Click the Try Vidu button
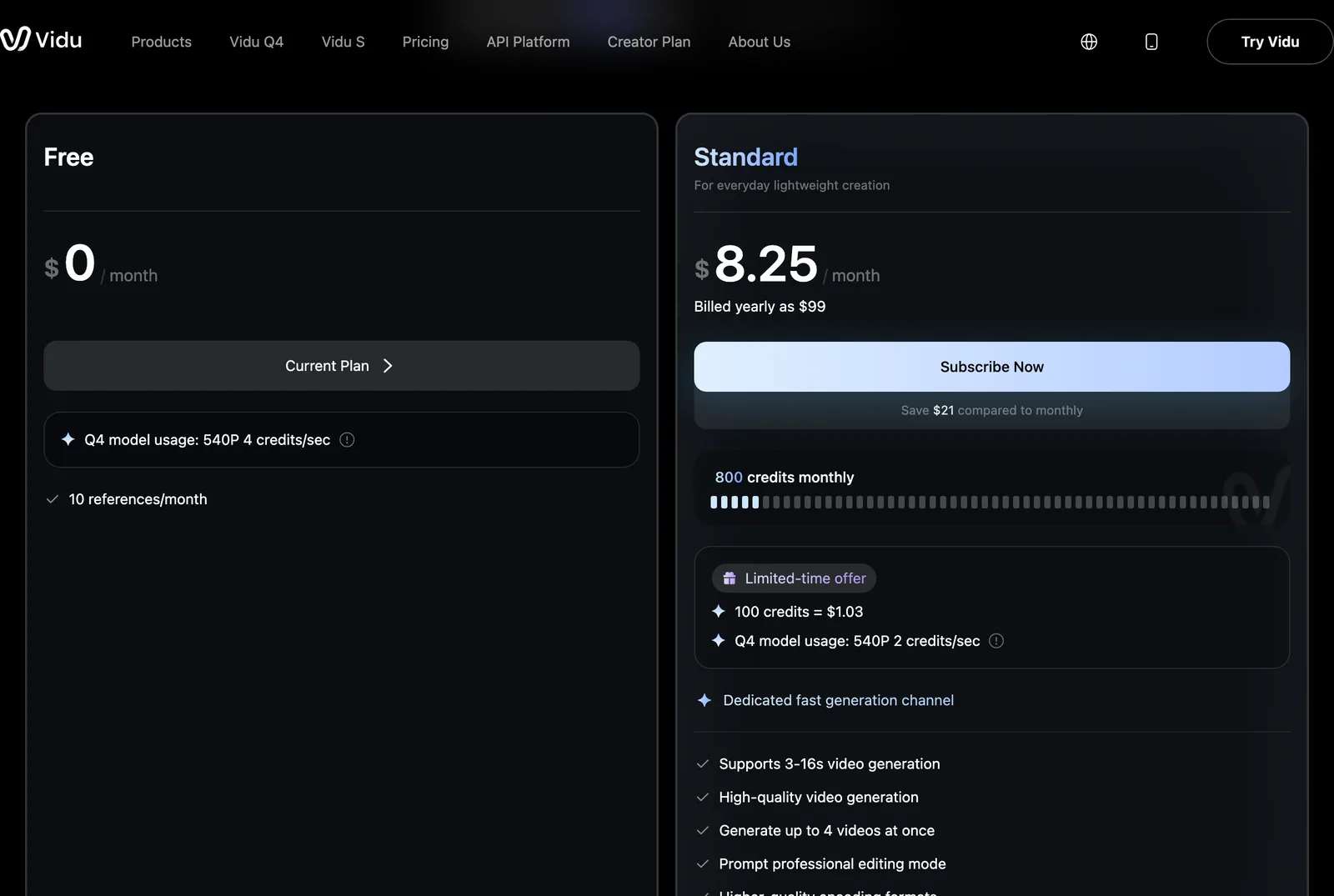Image resolution: width=1334 pixels, height=896 pixels. [1270, 42]
